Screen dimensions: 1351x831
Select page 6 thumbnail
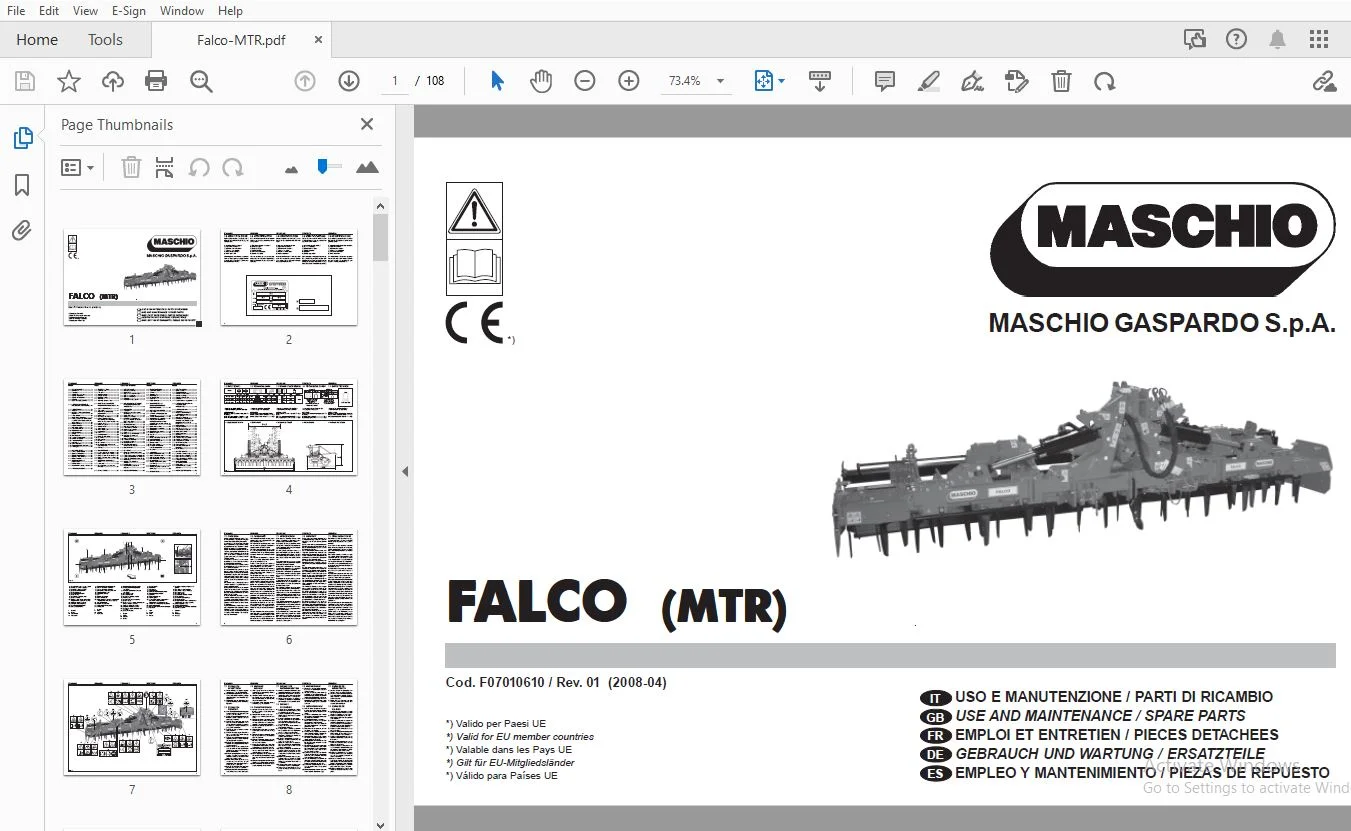coord(289,578)
